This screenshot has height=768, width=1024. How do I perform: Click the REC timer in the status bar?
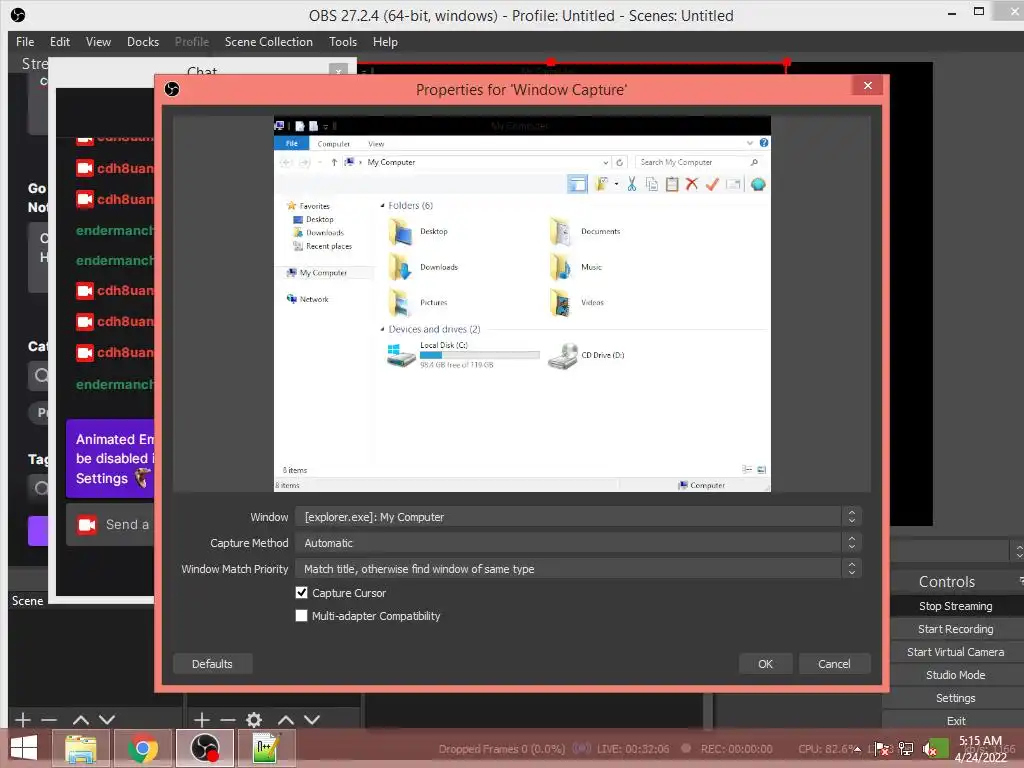[x=737, y=749]
